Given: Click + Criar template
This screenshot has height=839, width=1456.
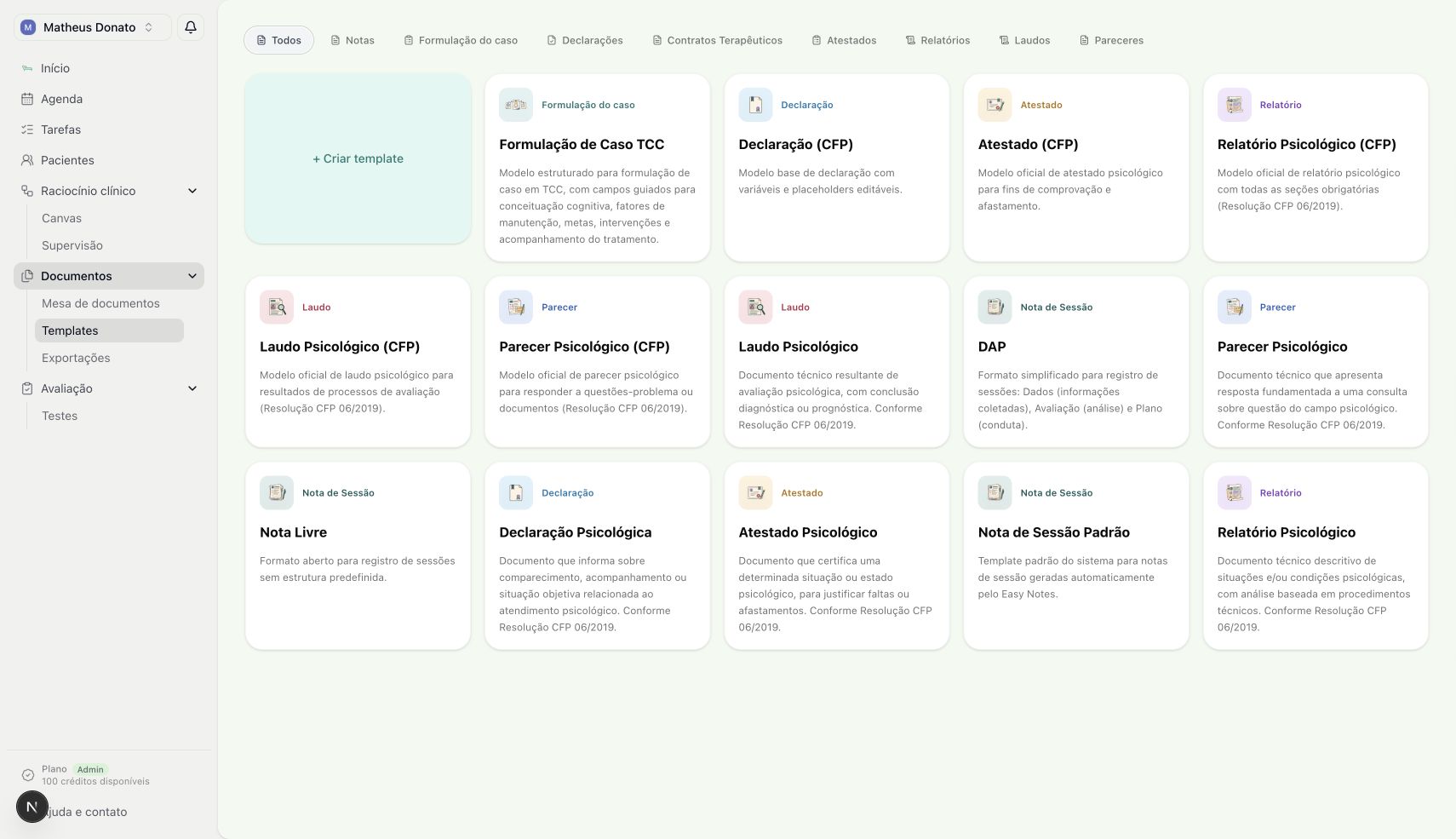Looking at the screenshot, I should 358,158.
